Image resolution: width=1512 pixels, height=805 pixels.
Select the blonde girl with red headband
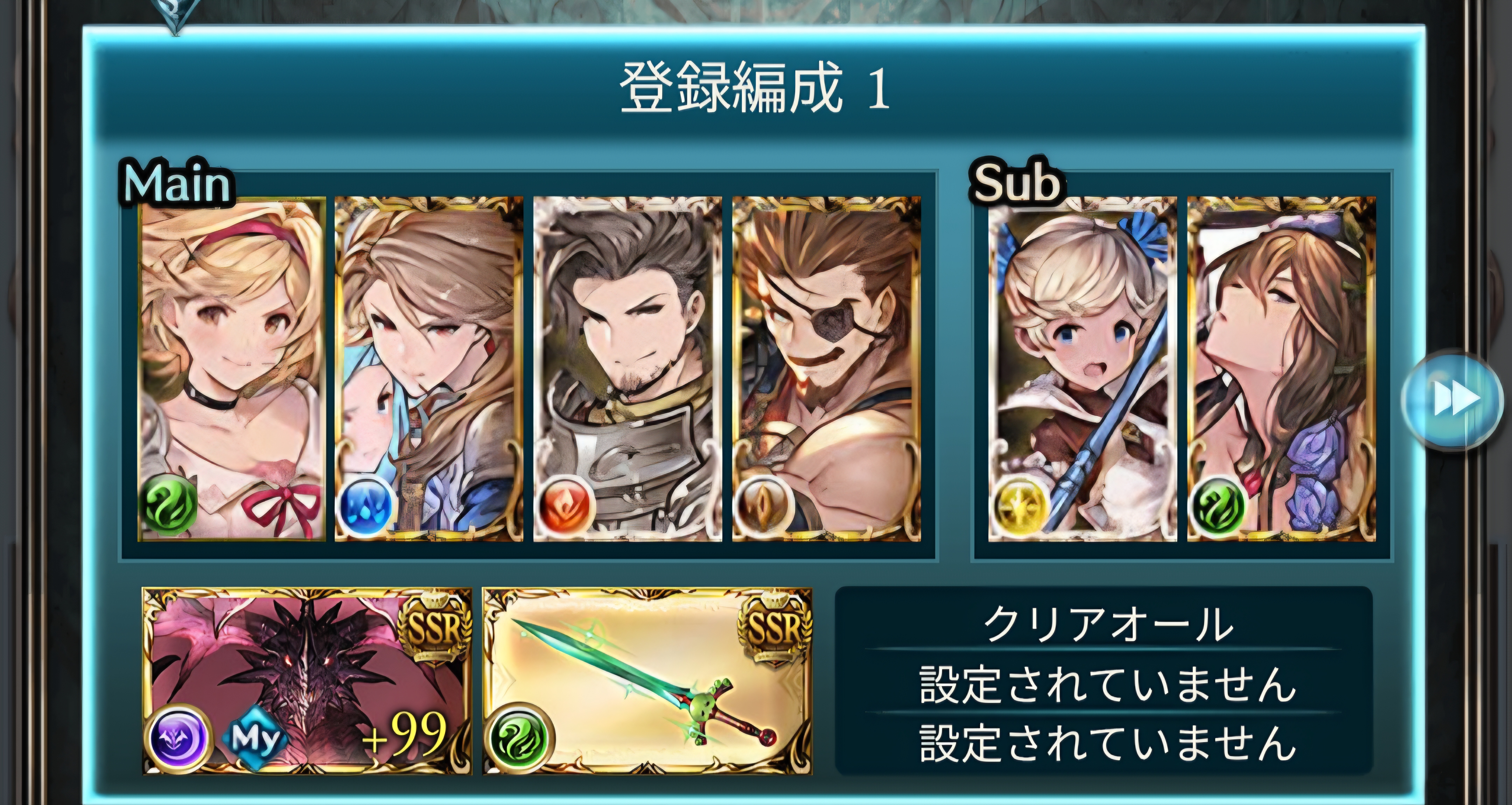tap(232, 369)
